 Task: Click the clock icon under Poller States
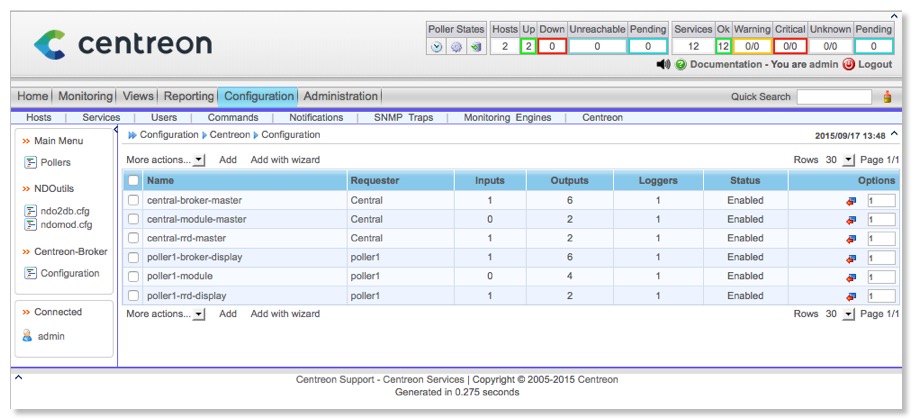(x=437, y=47)
